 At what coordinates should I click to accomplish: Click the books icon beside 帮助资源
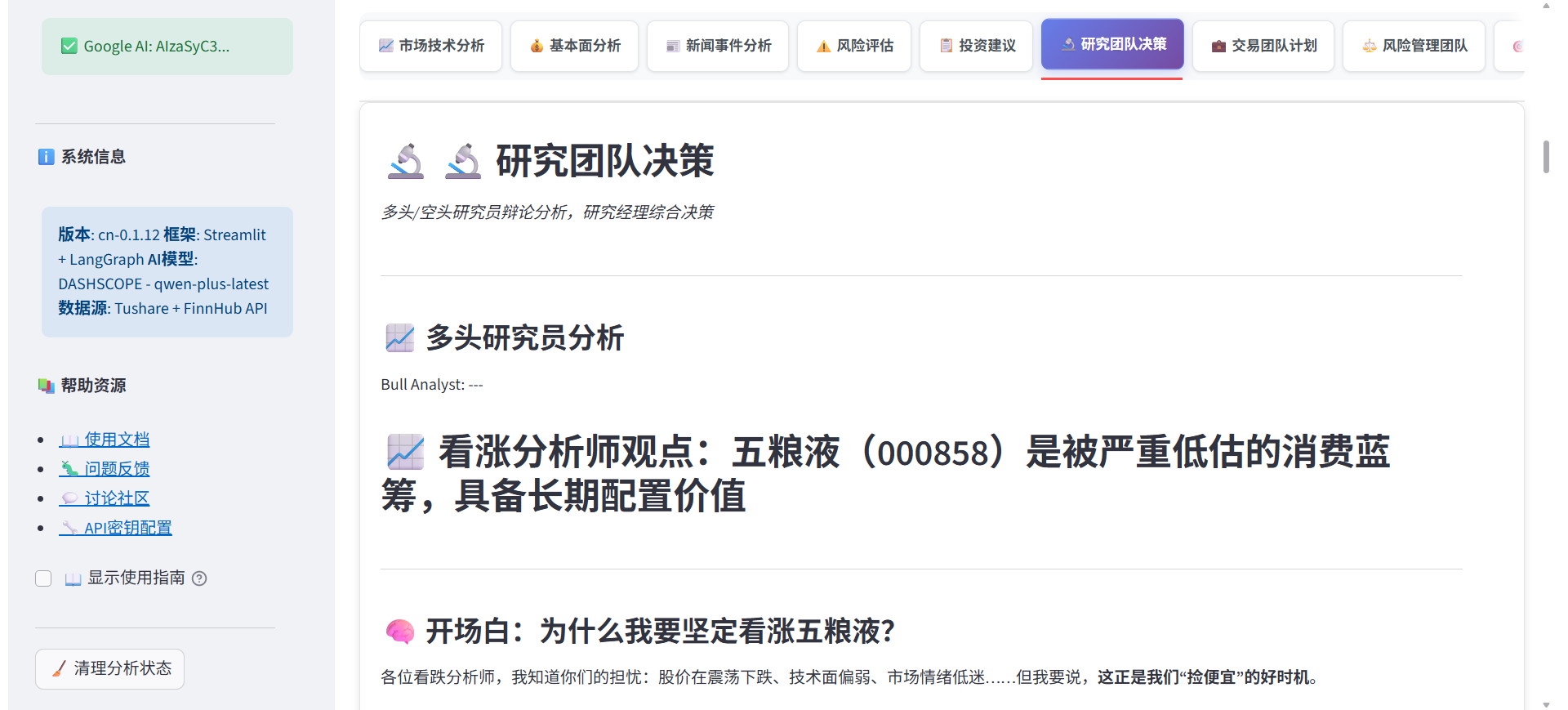coord(46,386)
